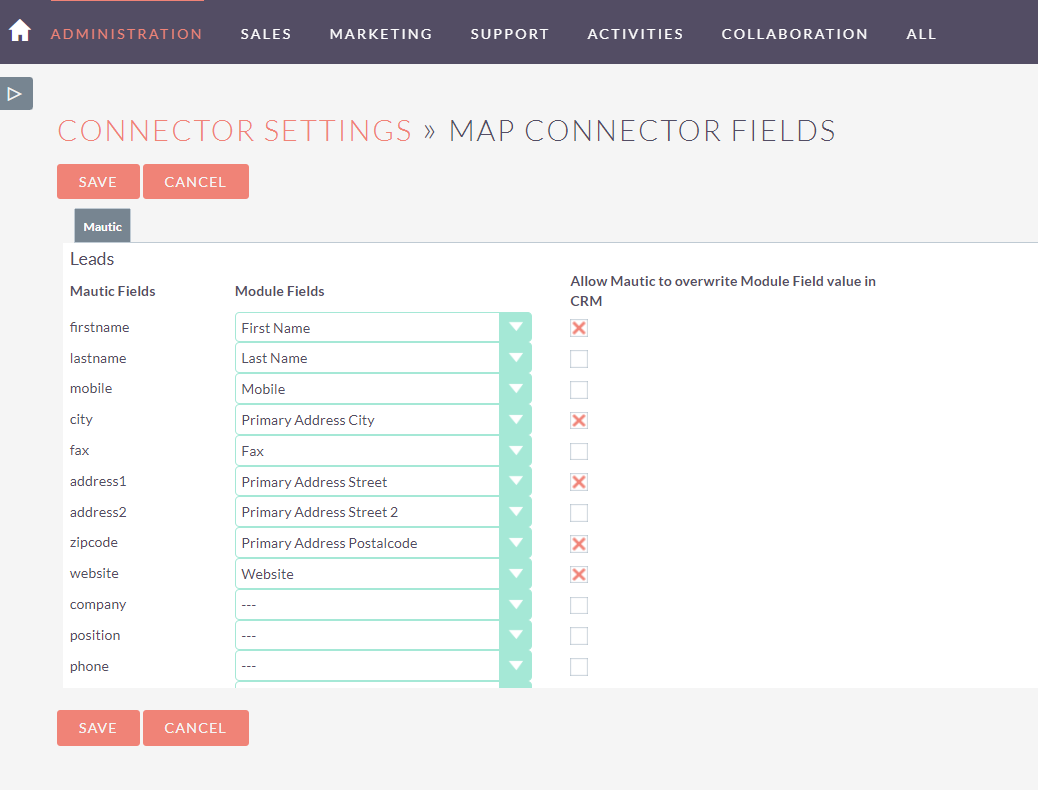1038x790 pixels.
Task: Disable overwrite checkbox for city field
Action: point(579,420)
